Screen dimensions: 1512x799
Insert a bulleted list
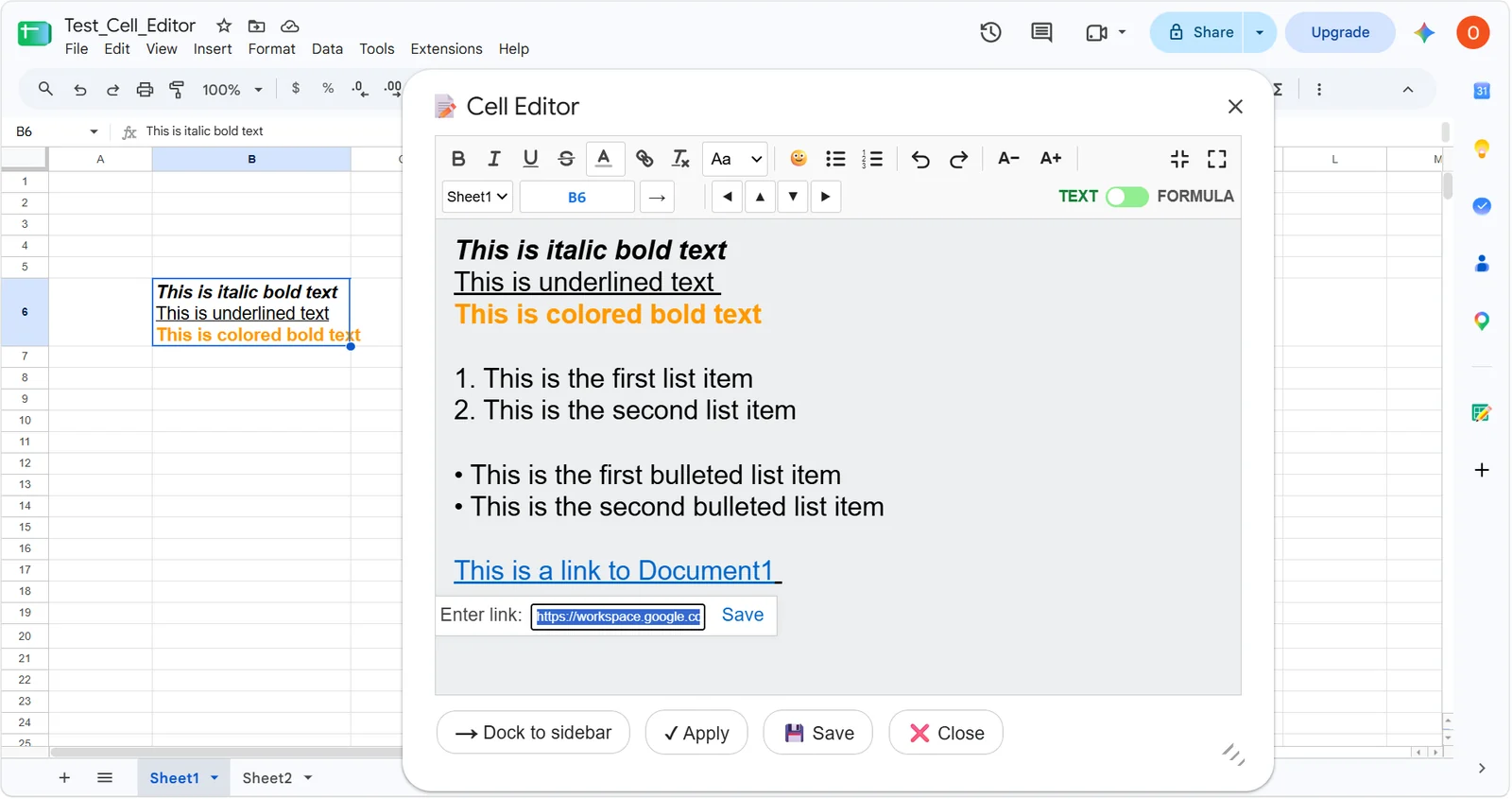(835, 159)
